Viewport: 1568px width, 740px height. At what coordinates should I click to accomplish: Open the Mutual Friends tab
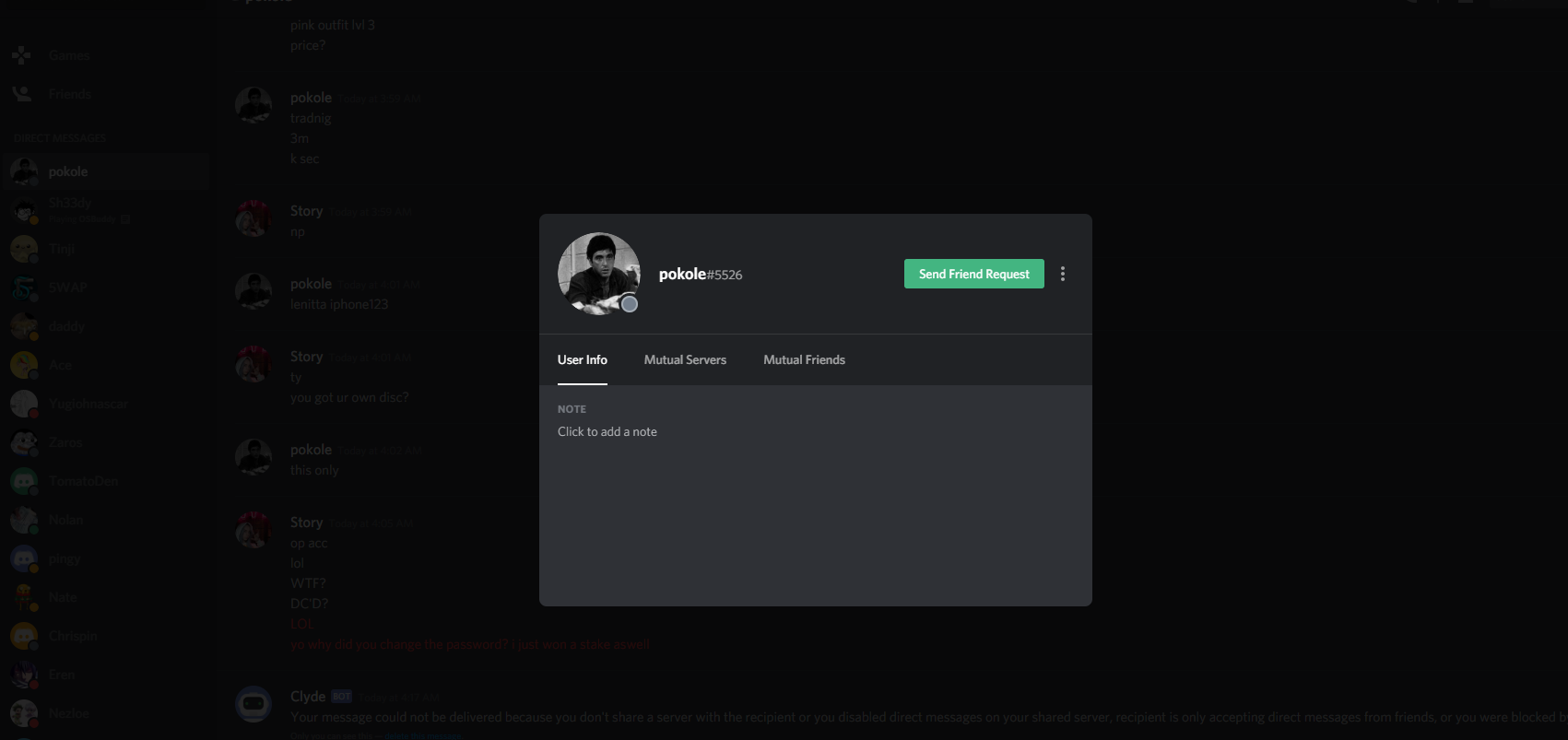click(x=804, y=359)
